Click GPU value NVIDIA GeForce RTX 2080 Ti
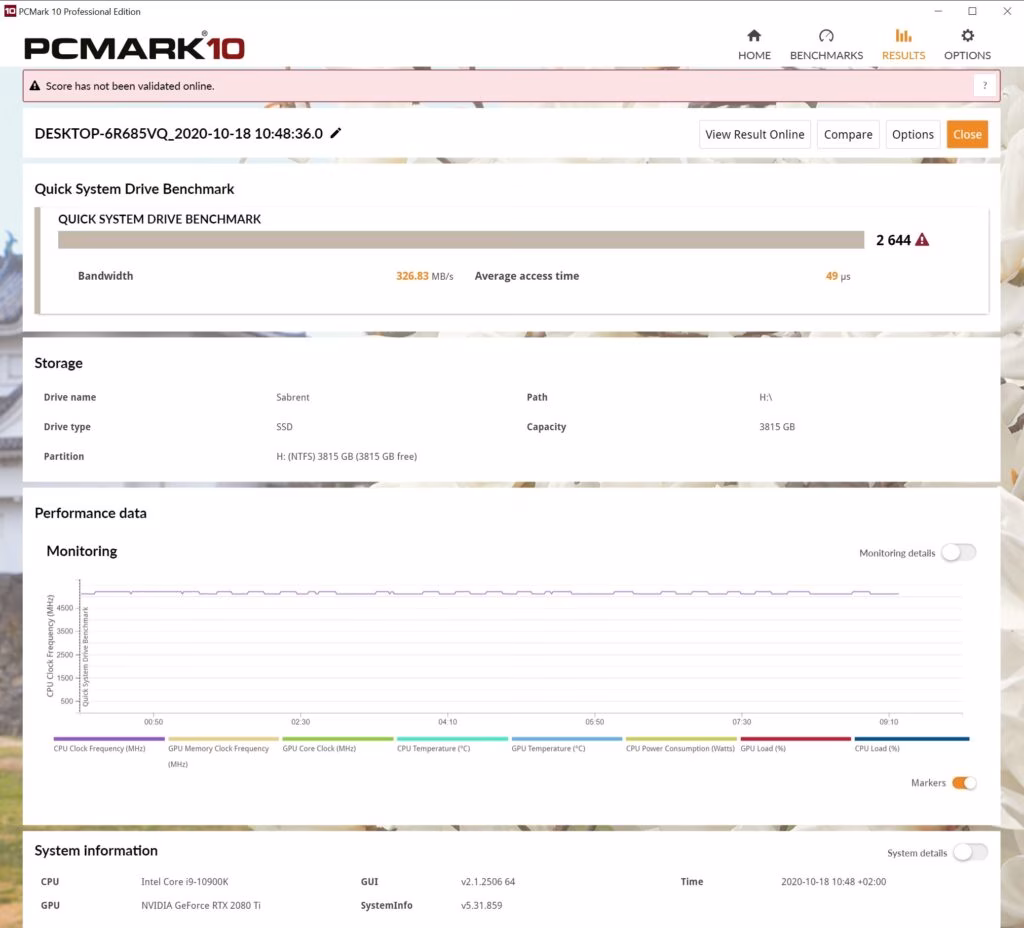Image resolution: width=1024 pixels, height=928 pixels. [x=200, y=905]
